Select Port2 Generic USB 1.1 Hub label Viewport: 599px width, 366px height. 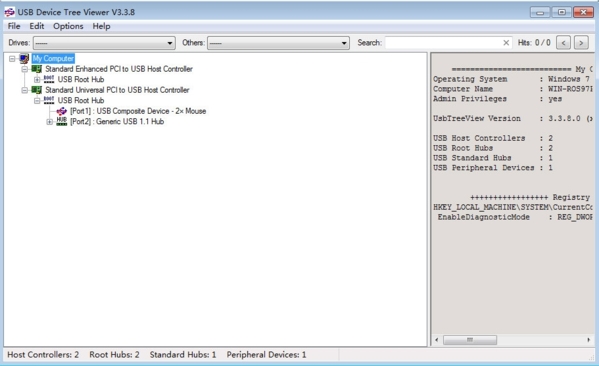pos(117,121)
